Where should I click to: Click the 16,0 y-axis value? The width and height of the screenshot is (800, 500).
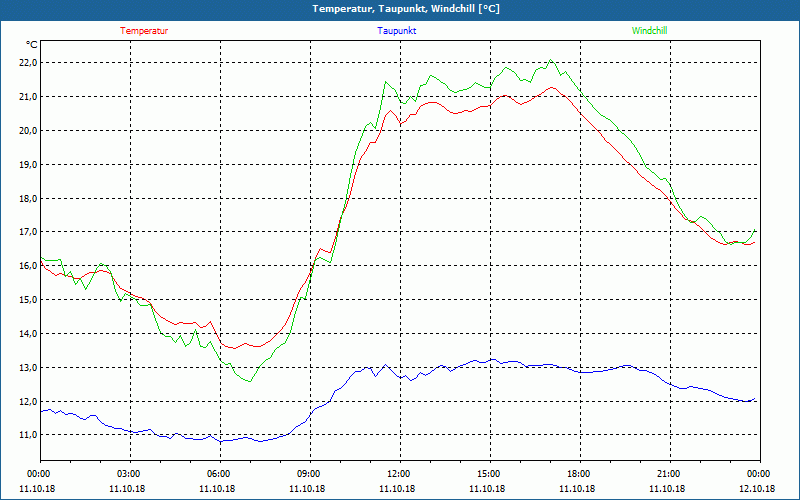coord(29,266)
